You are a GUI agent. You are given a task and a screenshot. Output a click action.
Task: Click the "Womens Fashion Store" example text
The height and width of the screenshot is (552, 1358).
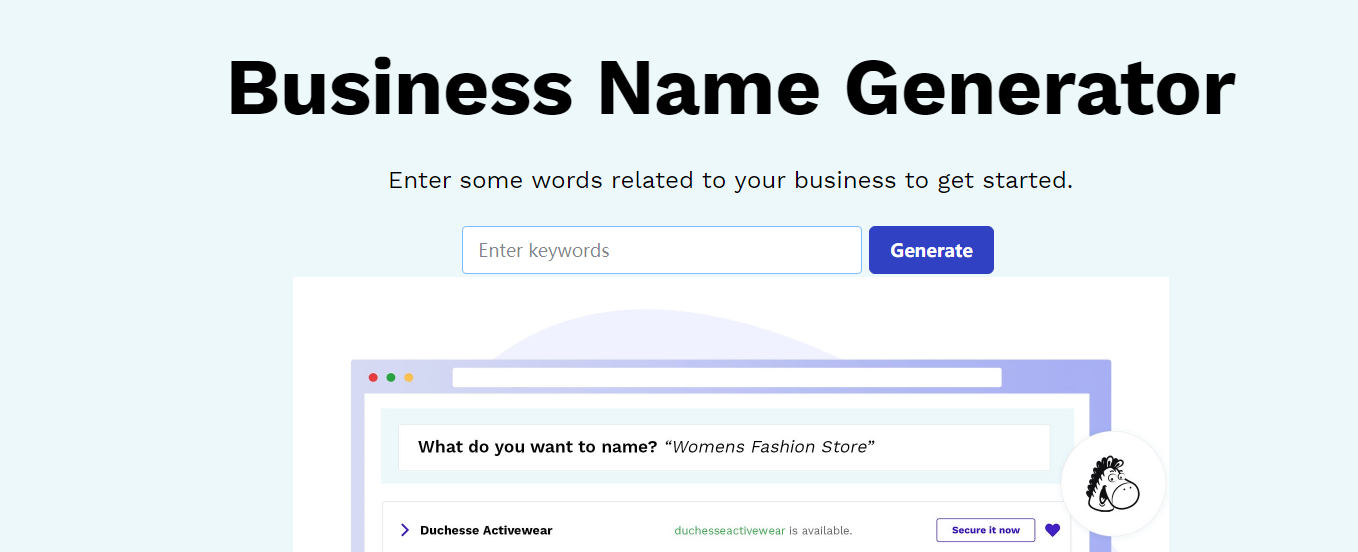point(770,447)
